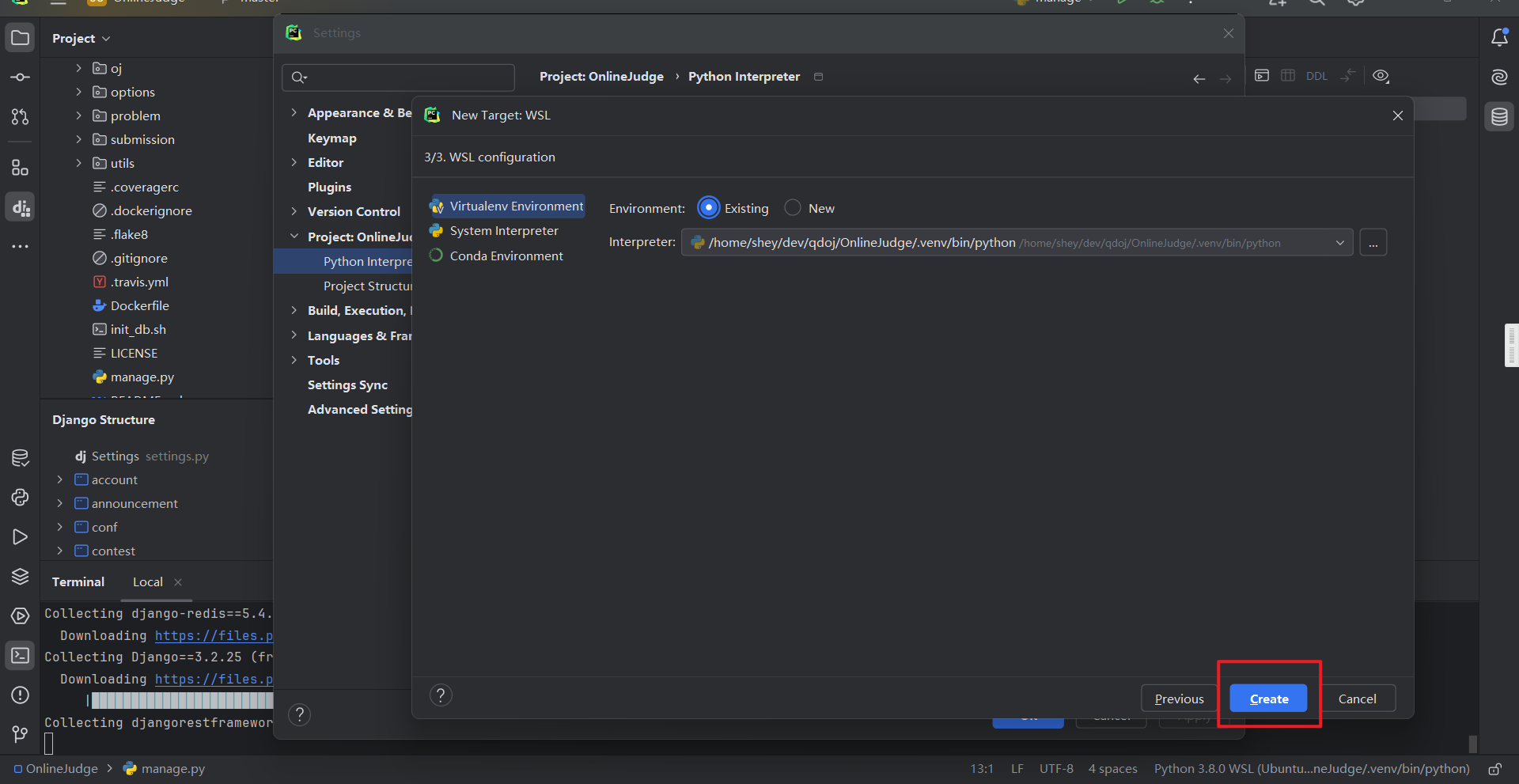
Task: Collapse the Project: OnlineJudge settings section
Action: [294, 237]
